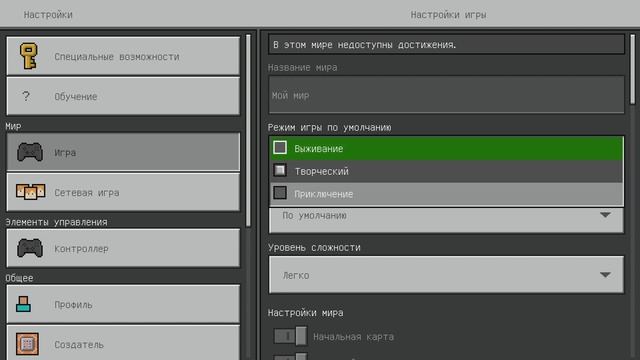Click the Настройки игры header text
This screenshot has width=640, height=360.
(448, 15)
